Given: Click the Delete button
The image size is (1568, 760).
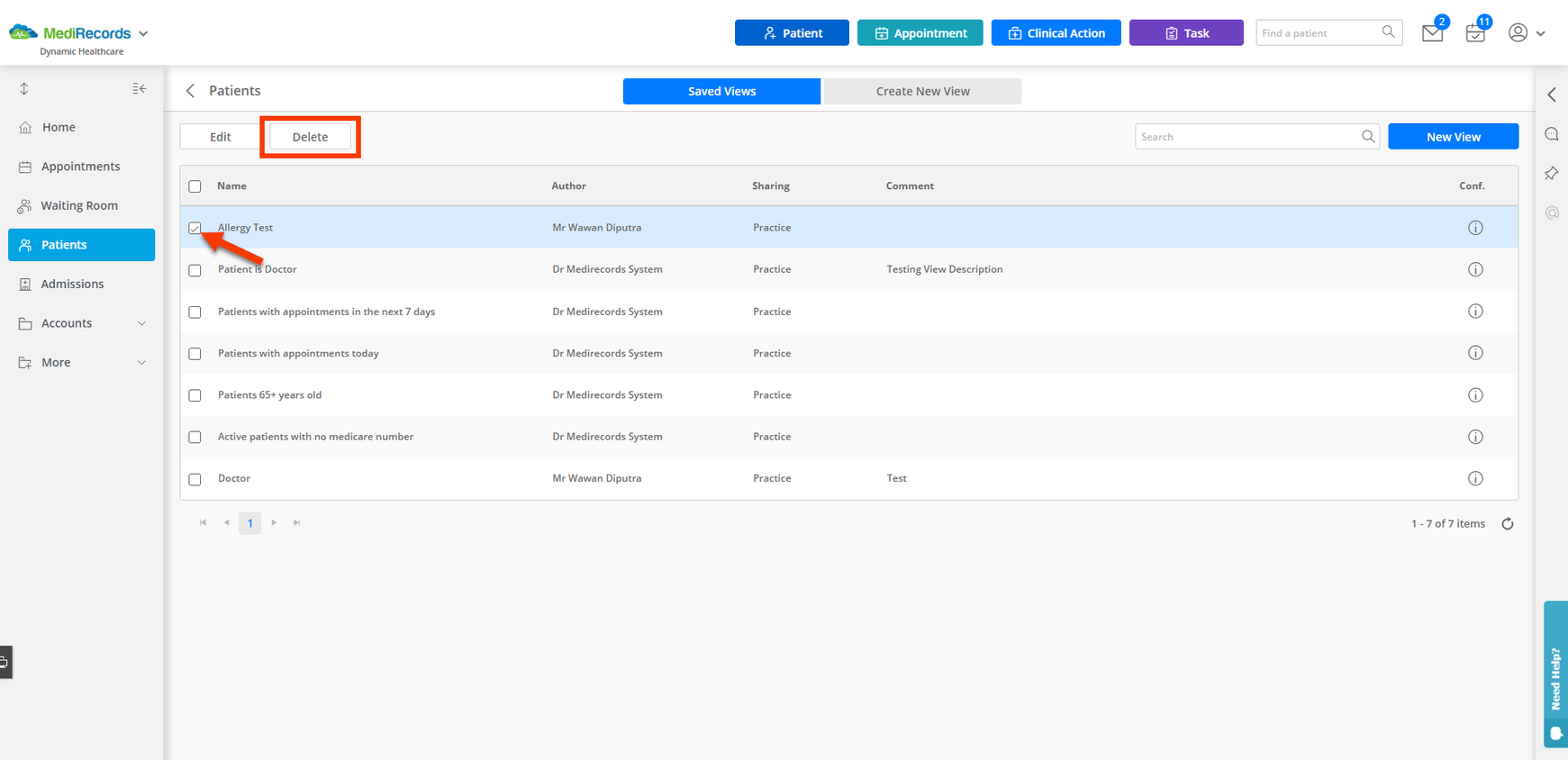Looking at the screenshot, I should (x=310, y=137).
